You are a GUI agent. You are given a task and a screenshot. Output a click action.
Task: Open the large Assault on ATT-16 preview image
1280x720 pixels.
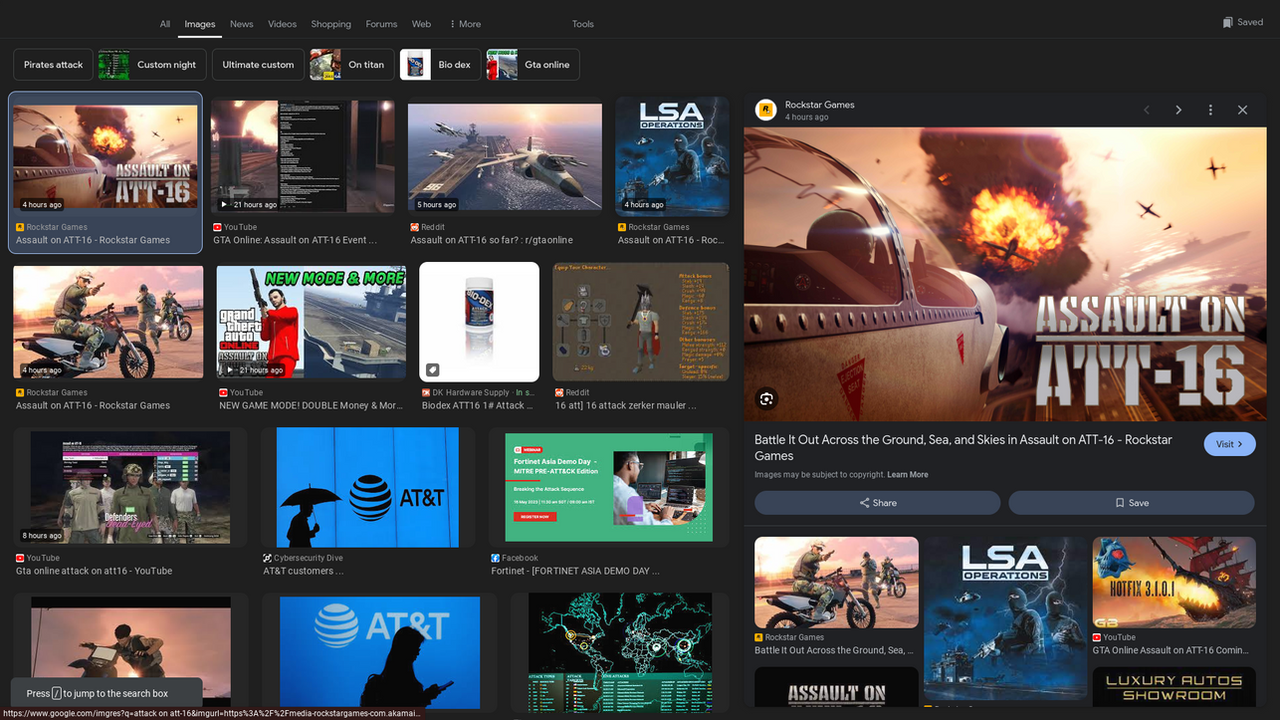[1005, 274]
